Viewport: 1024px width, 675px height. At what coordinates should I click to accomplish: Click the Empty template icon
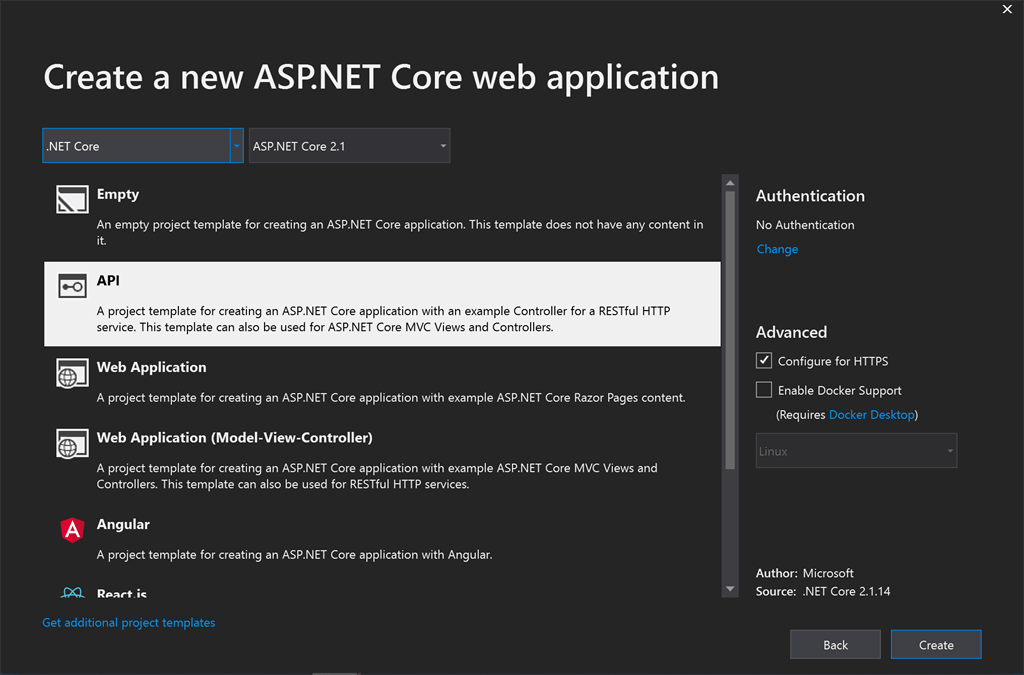click(x=72, y=200)
